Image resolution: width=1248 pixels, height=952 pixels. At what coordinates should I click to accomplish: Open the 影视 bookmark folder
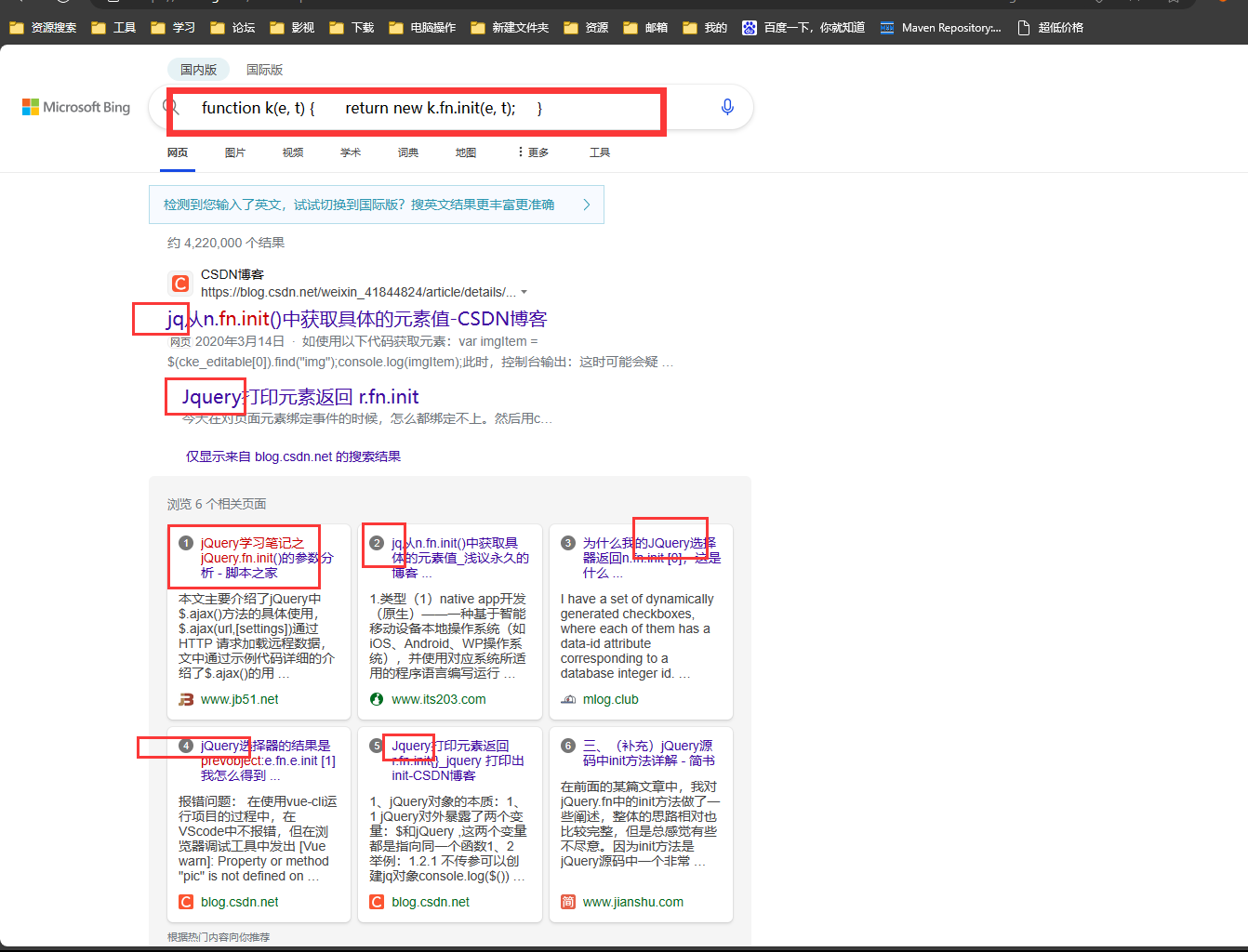click(x=292, y=28)
